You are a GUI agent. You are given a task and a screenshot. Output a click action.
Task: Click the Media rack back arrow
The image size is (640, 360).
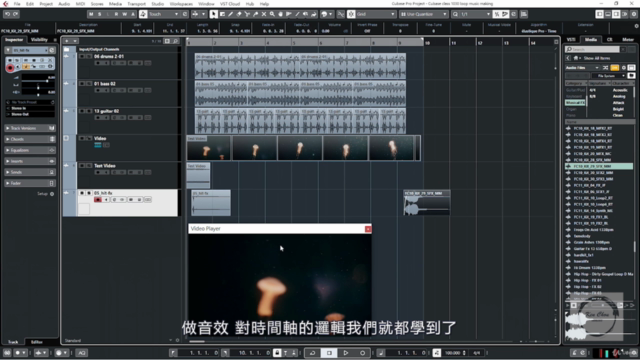[x=568, y=58]
